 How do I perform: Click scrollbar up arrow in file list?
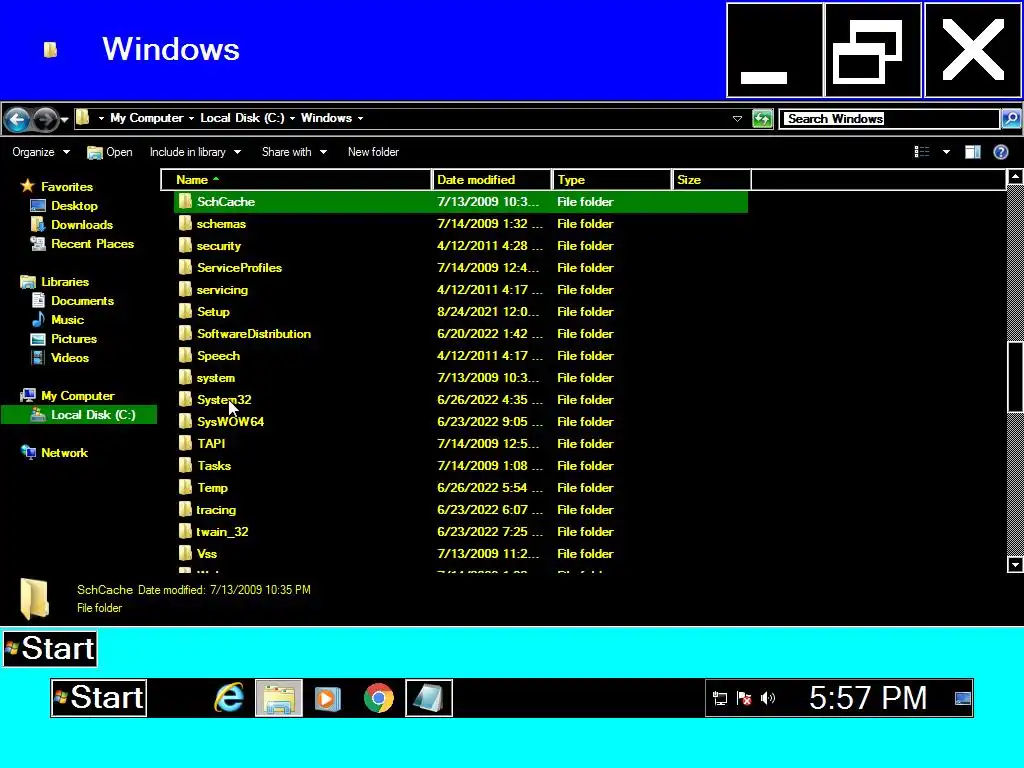1015,176
